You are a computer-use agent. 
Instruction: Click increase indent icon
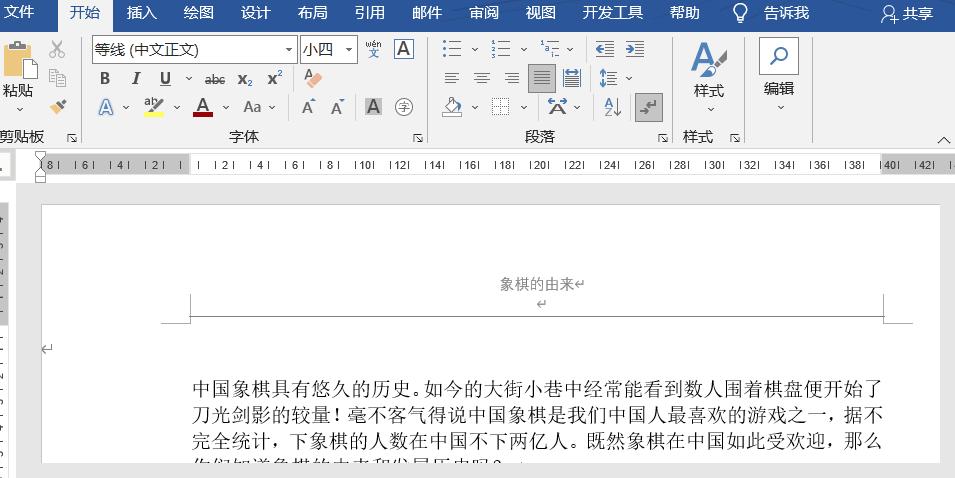pyautogui.click(x=635, y=49)
